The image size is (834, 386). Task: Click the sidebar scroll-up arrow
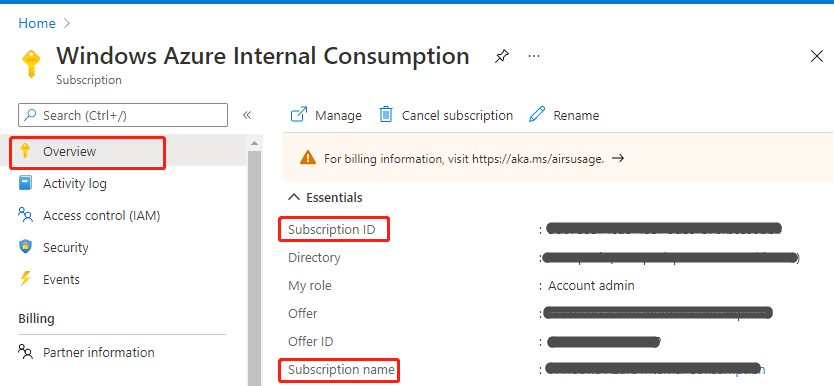[x=254, y=142]
